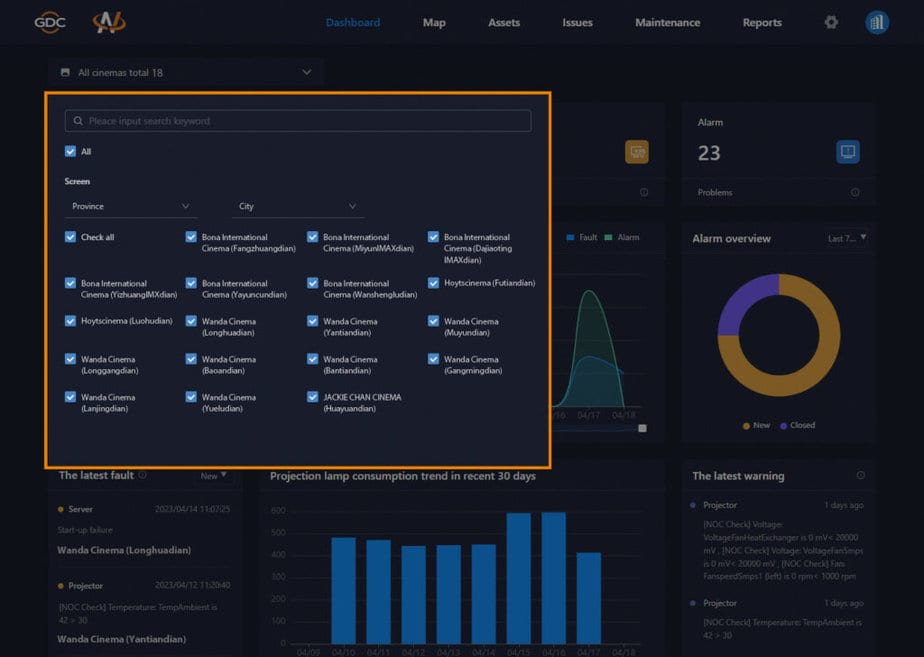Open the blue building profile icon
The width and height of the screenshot is (924, 657).
click(x=876, y=22)
